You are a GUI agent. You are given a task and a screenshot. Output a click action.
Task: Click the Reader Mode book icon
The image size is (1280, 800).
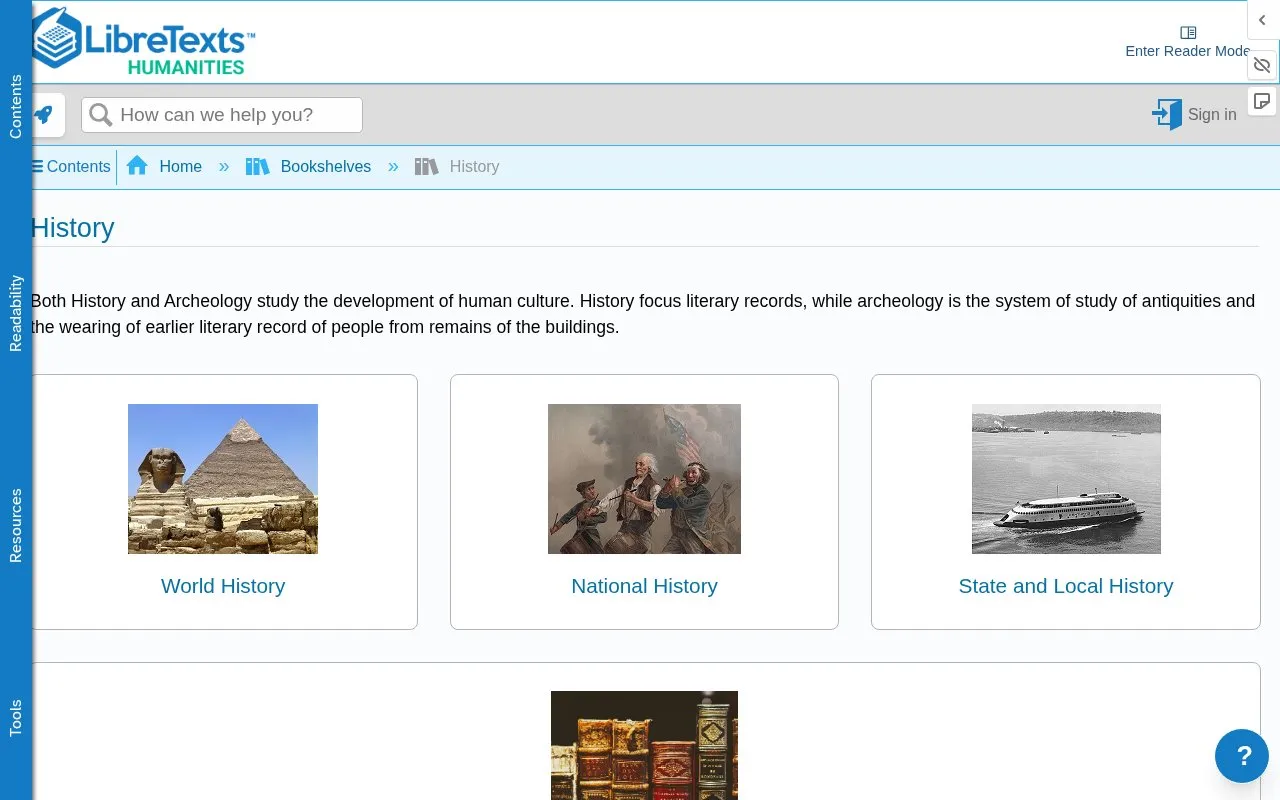pos(1188,33)
